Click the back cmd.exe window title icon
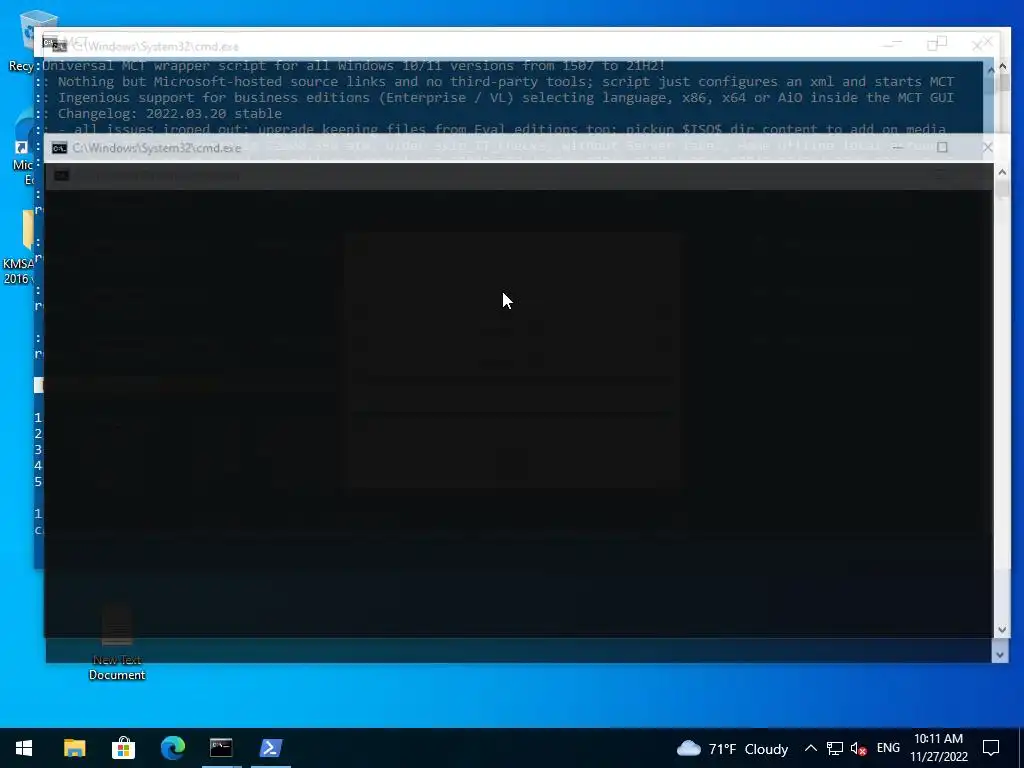Image resolution: width=1024 pixels, height=768 pixels. coord(57,45)
